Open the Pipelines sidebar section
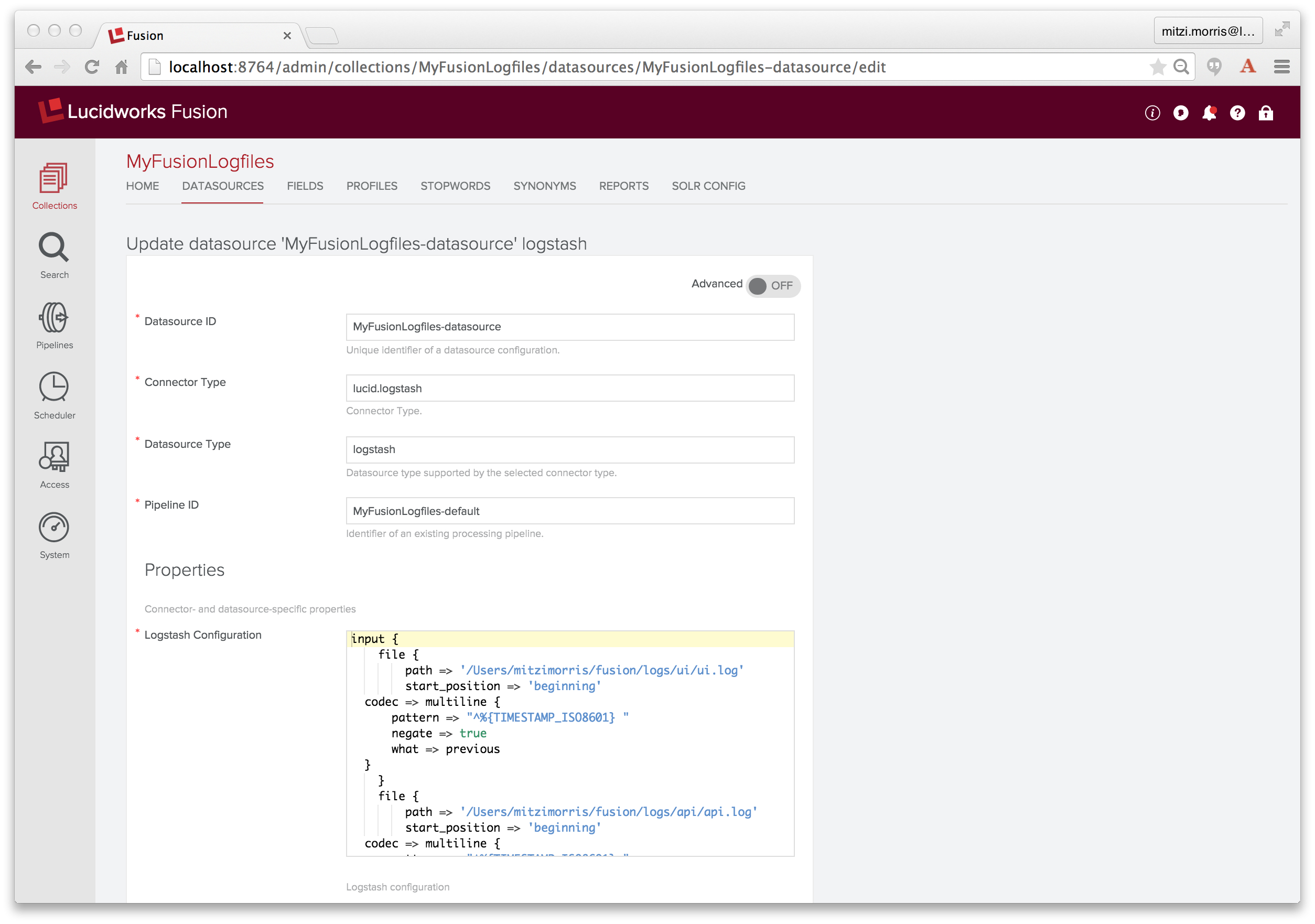Viewport: 1315px width, 924px height. tap(55, 325)
